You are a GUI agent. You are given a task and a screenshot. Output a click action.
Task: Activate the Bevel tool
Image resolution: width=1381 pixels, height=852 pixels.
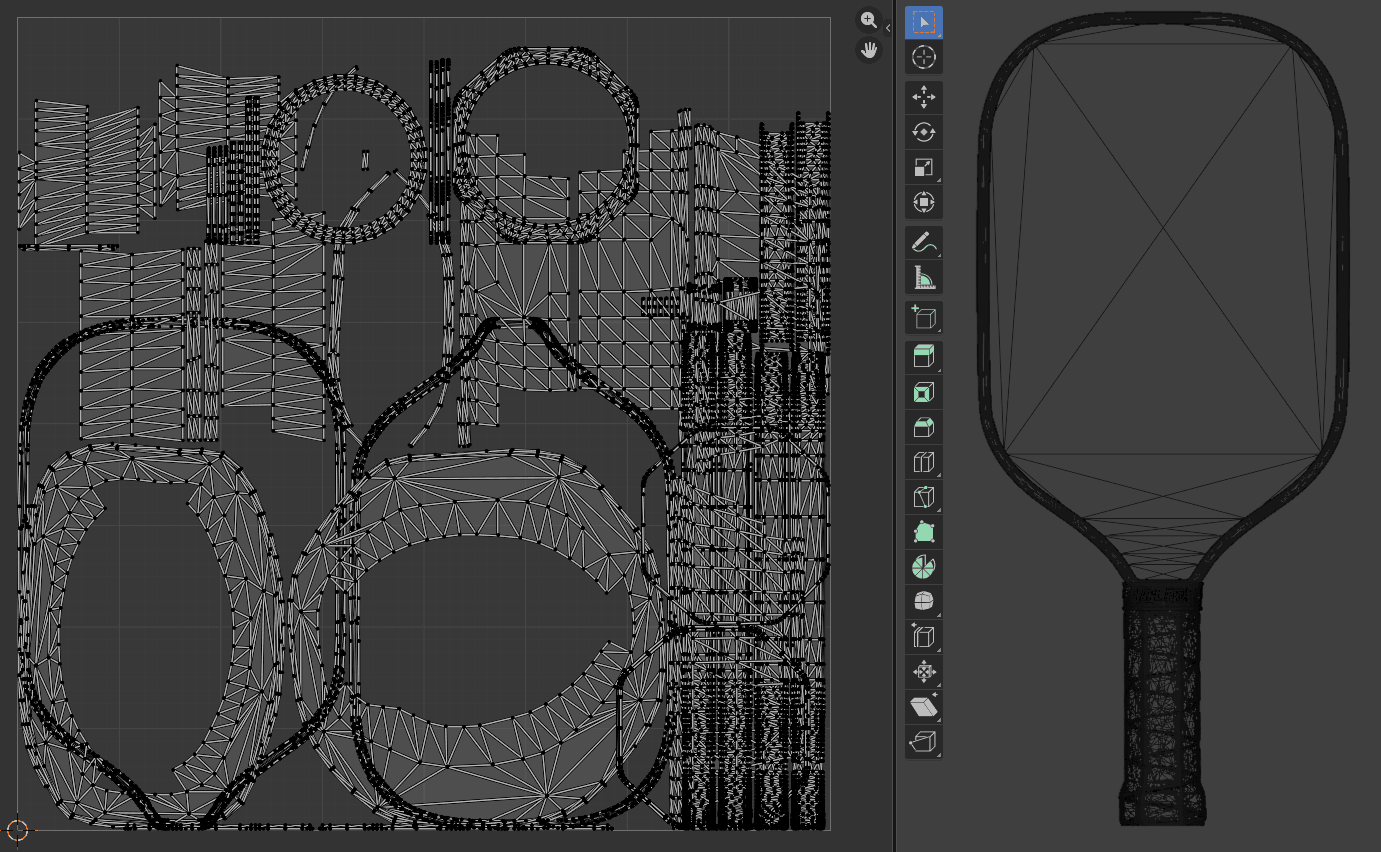[x=923, y=426]
